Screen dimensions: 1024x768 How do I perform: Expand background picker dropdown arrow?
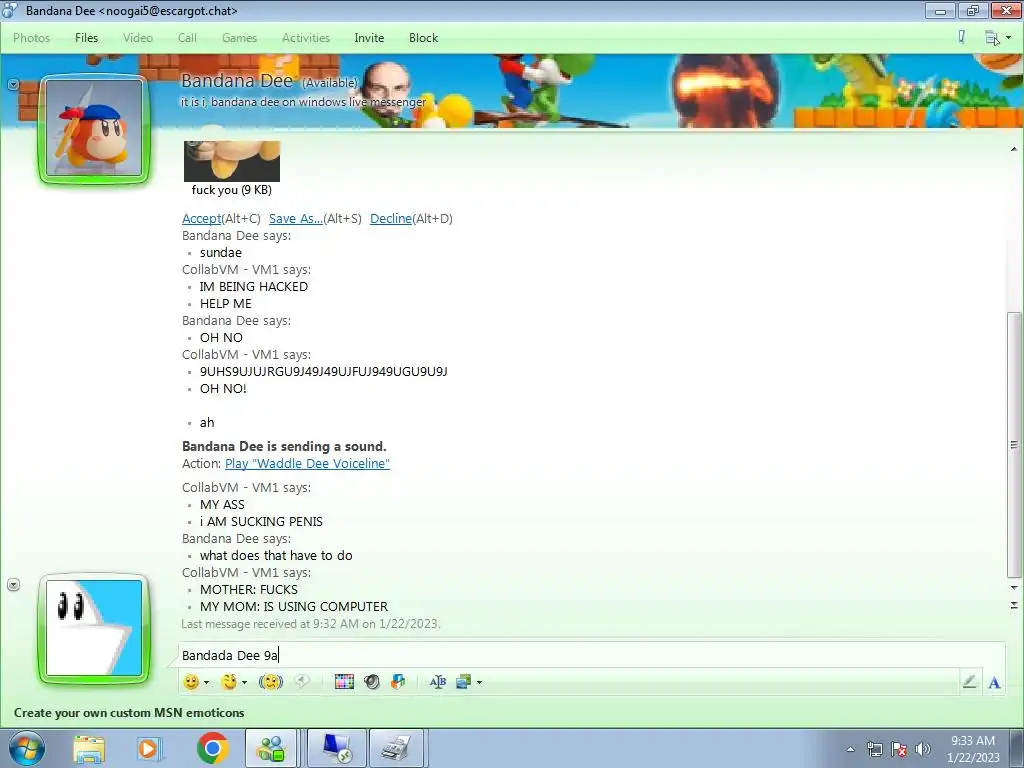click(479, 682)
